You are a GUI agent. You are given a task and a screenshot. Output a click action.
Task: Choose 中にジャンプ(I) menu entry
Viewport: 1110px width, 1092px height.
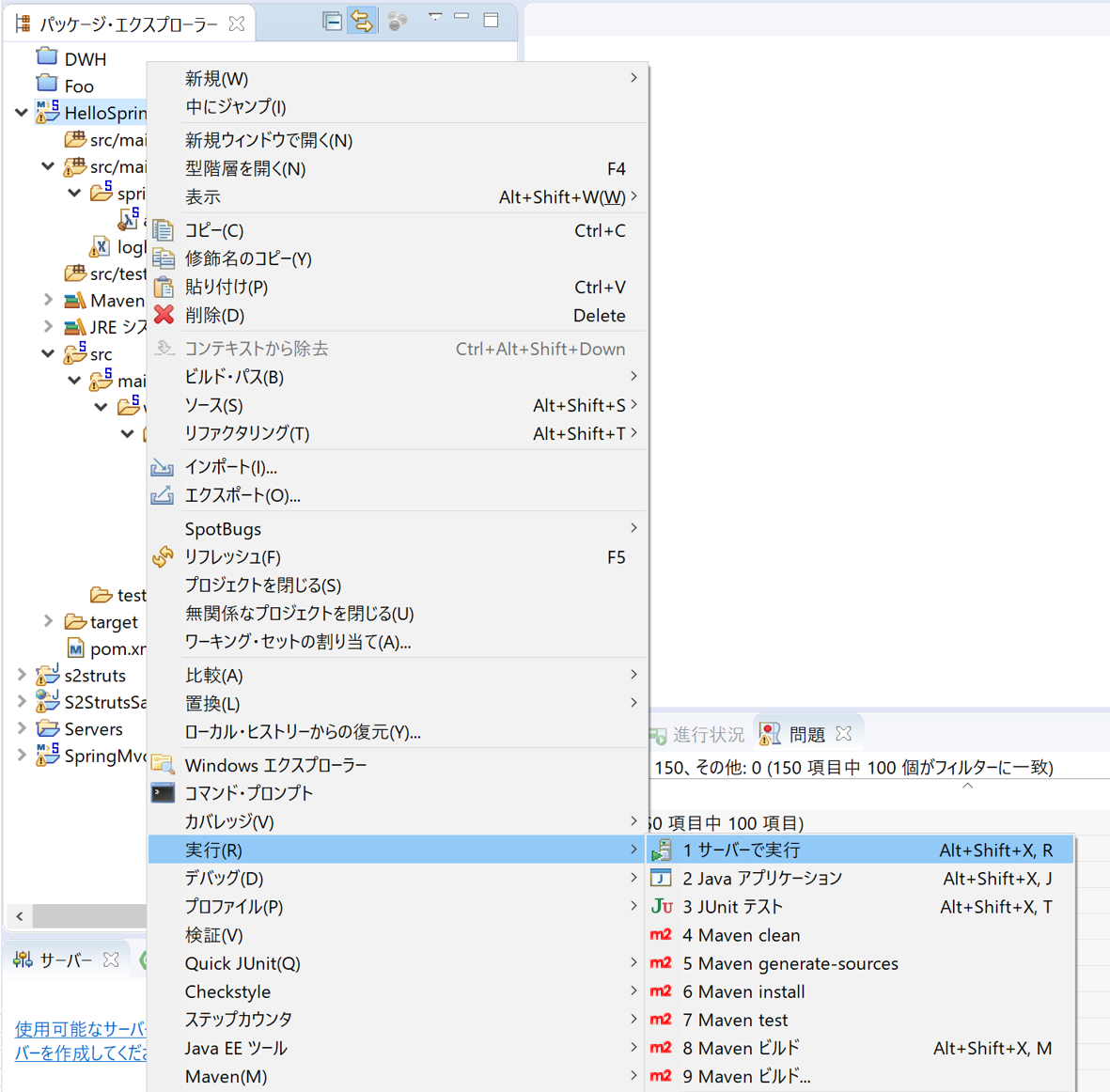(x=398, y=106)
